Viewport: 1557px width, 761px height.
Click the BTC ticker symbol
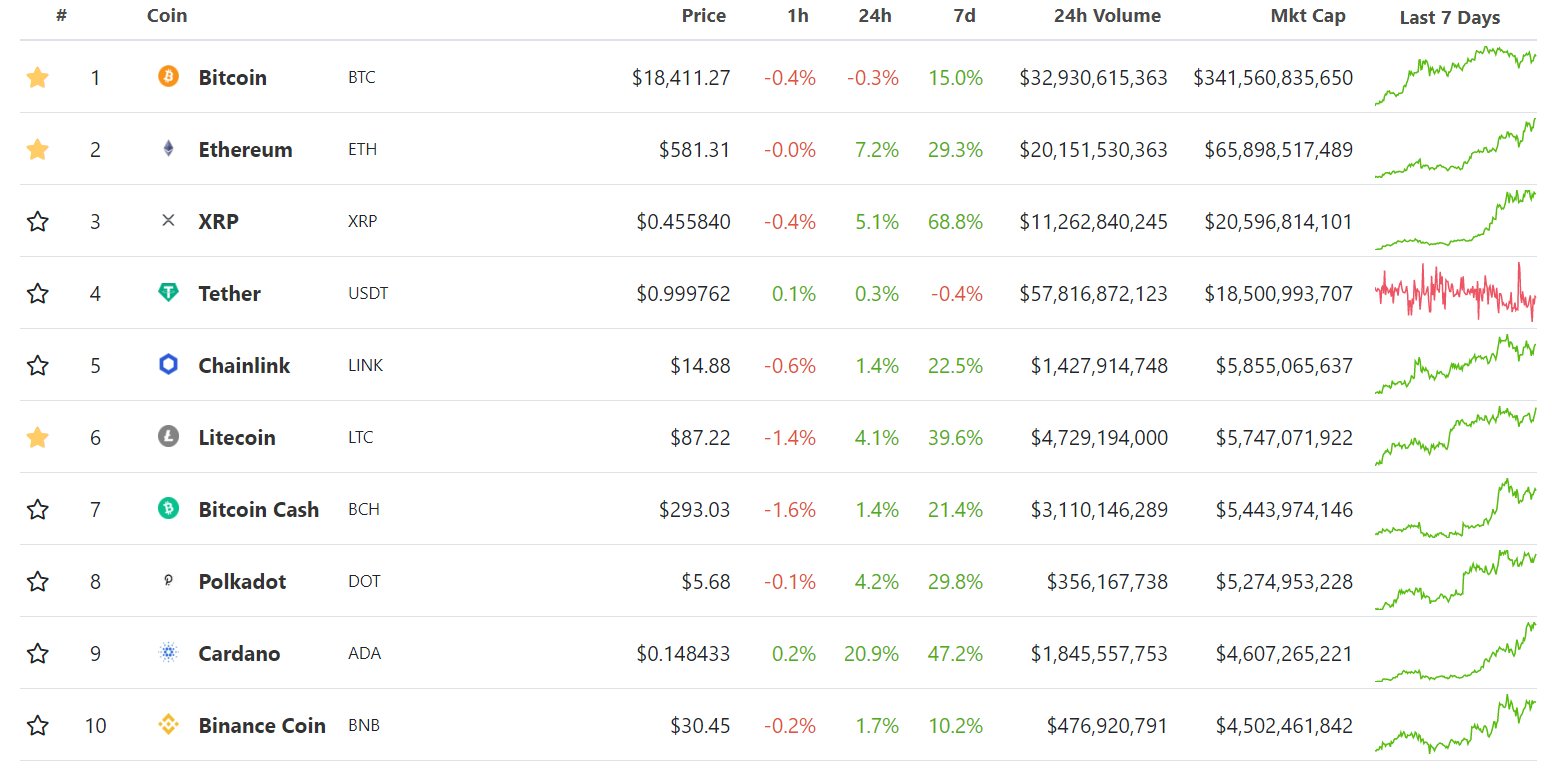click(362, 77)
